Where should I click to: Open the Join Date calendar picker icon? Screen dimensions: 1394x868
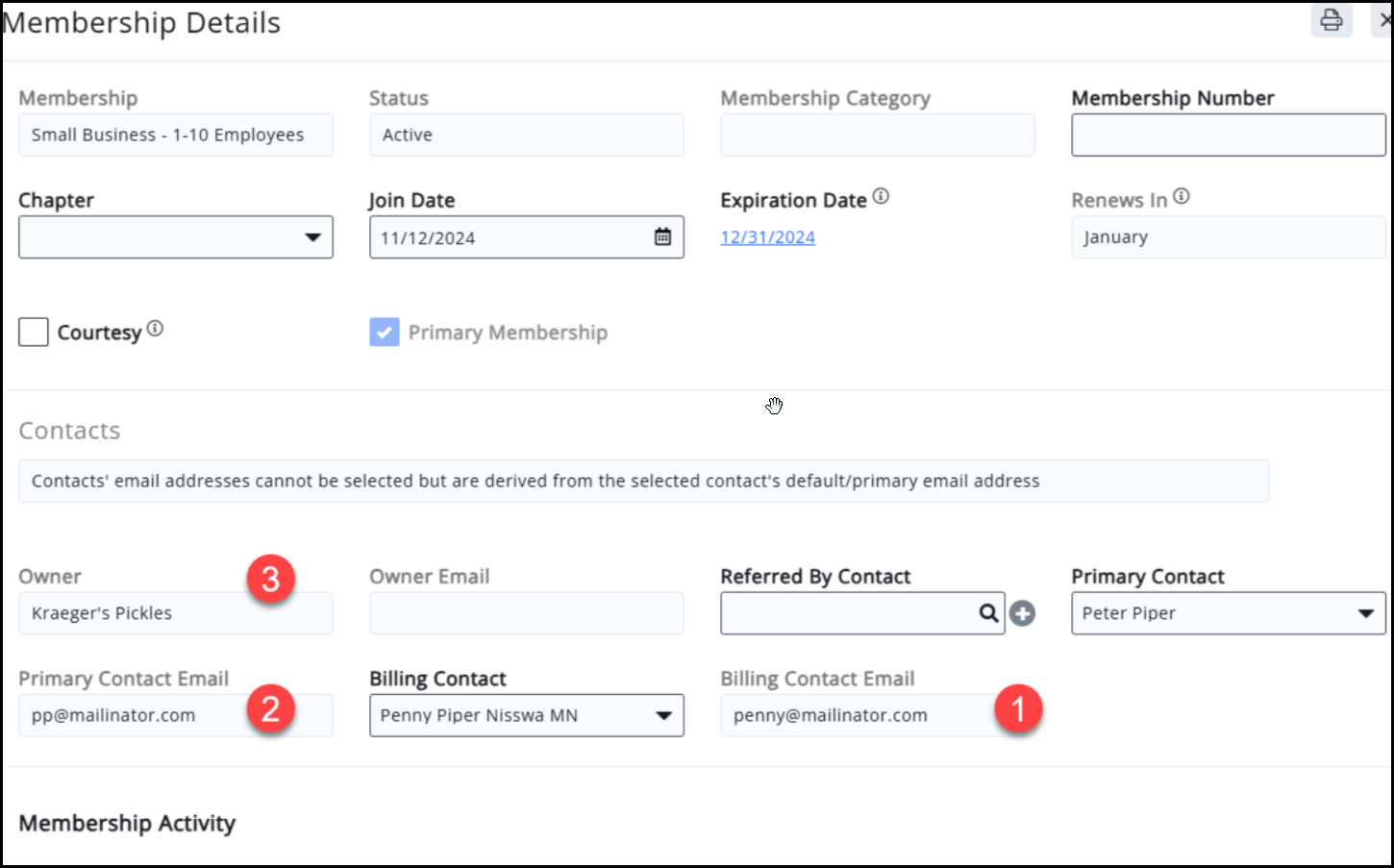click(x=662, y=236)
